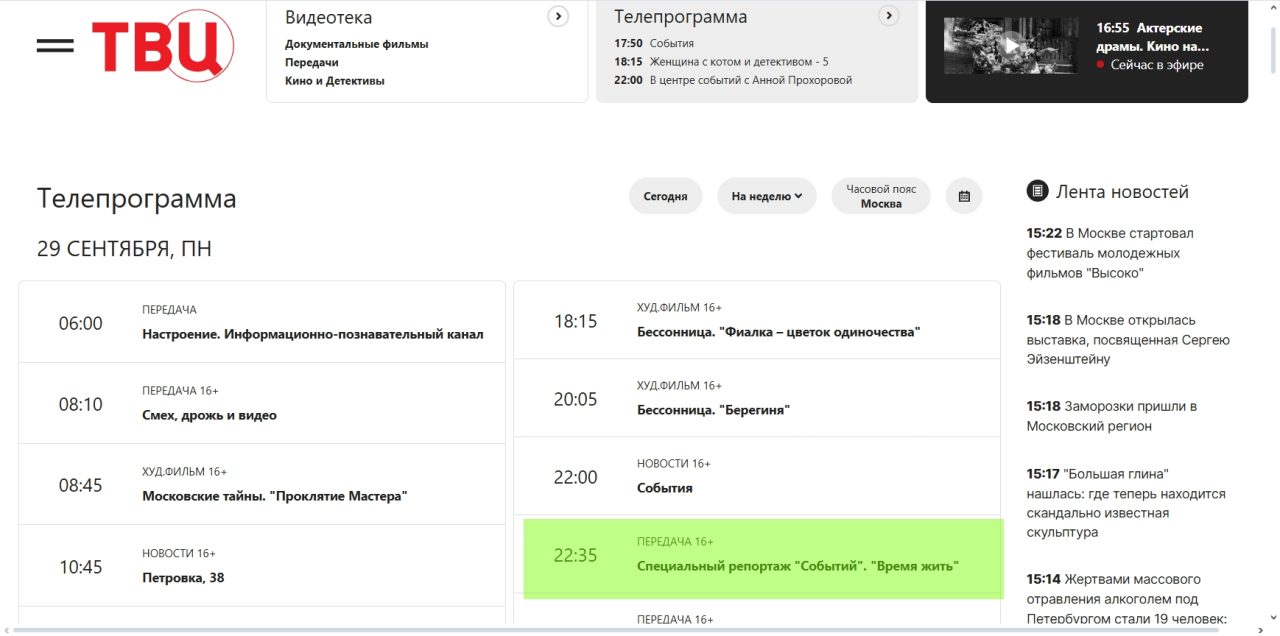Open Петровка, 38 program at 10:45
Viewport: 1280px width, 636px height.
click(x=183, y=578)
